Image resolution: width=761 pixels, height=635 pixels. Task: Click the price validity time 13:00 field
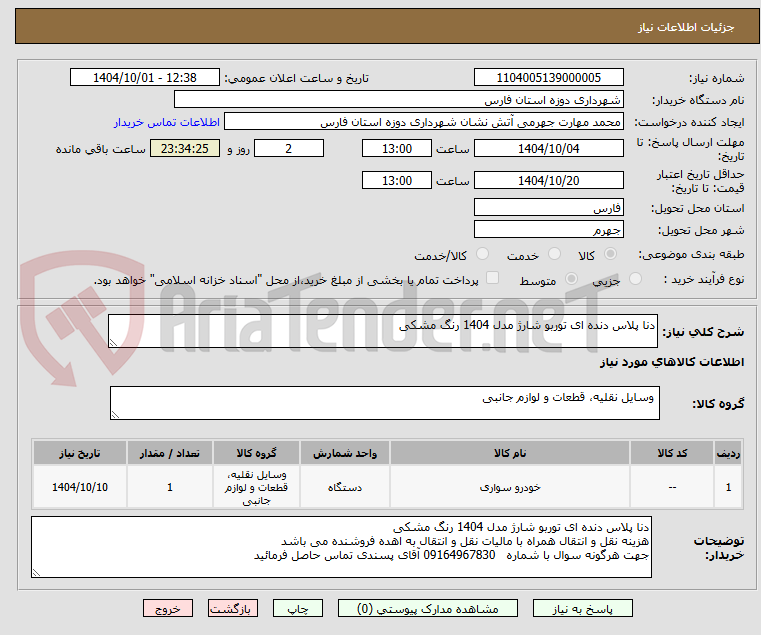click(x=397, y=180)
